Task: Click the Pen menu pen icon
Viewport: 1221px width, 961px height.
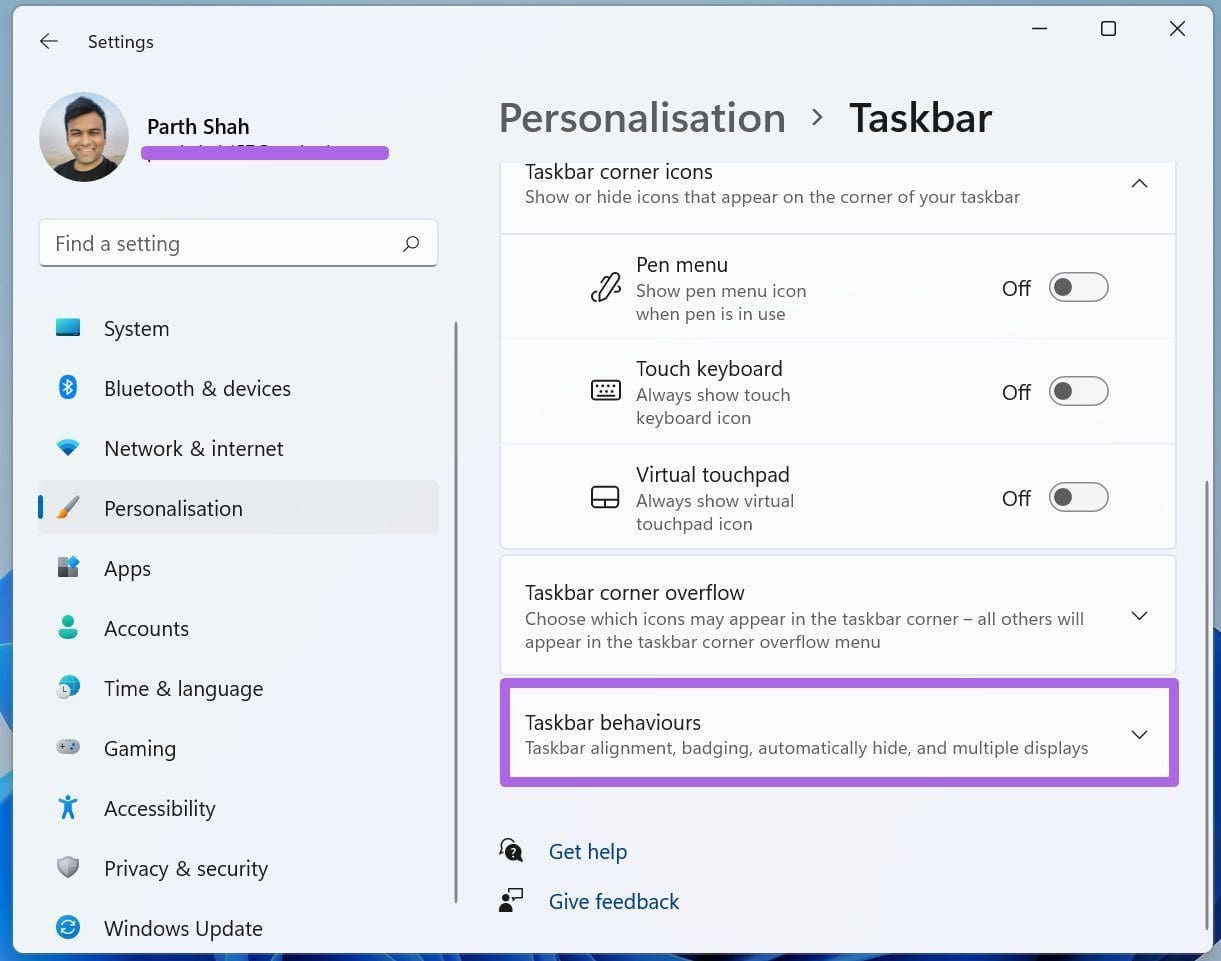Action: [x=605, y=288]
